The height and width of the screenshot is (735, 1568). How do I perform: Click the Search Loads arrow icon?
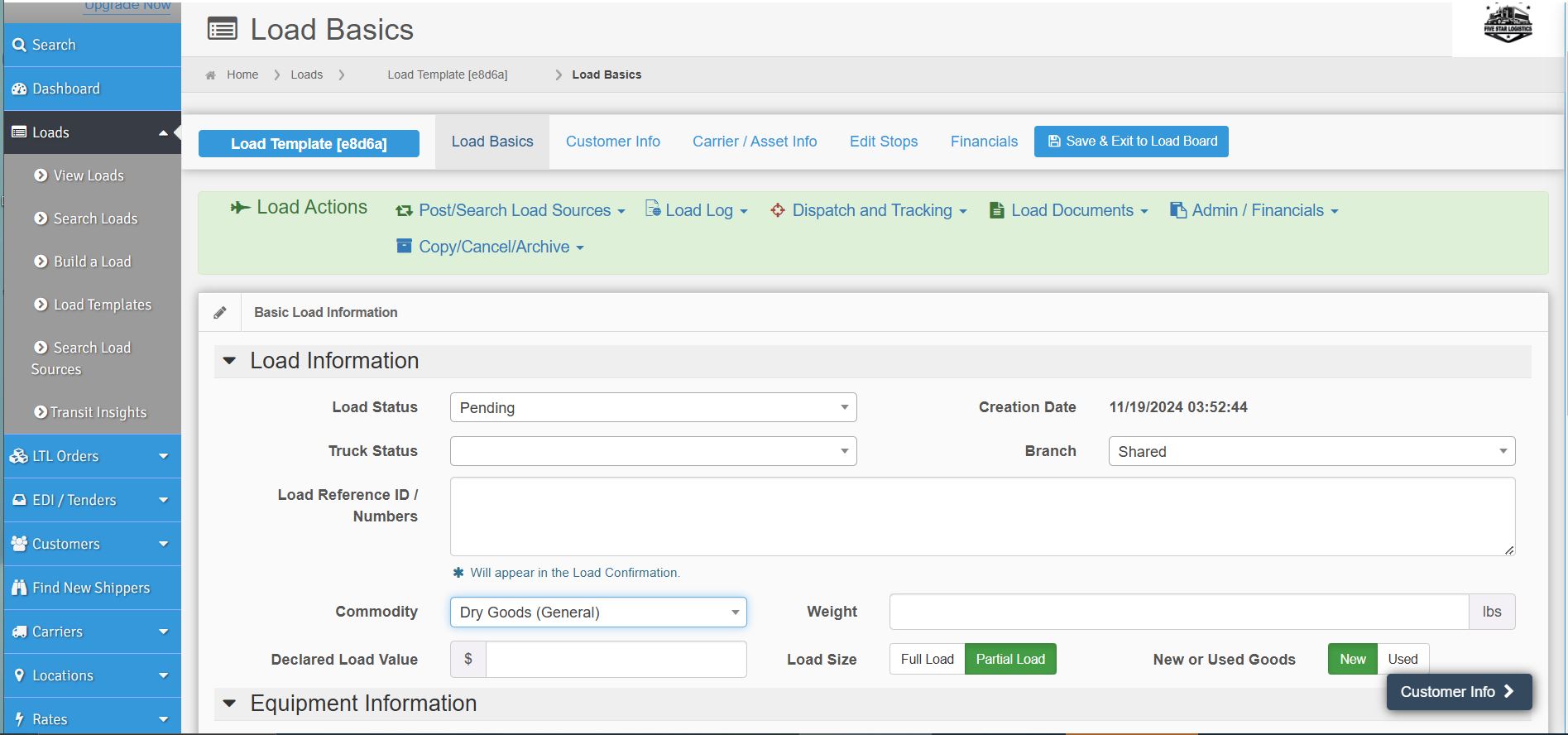point(41,219)
